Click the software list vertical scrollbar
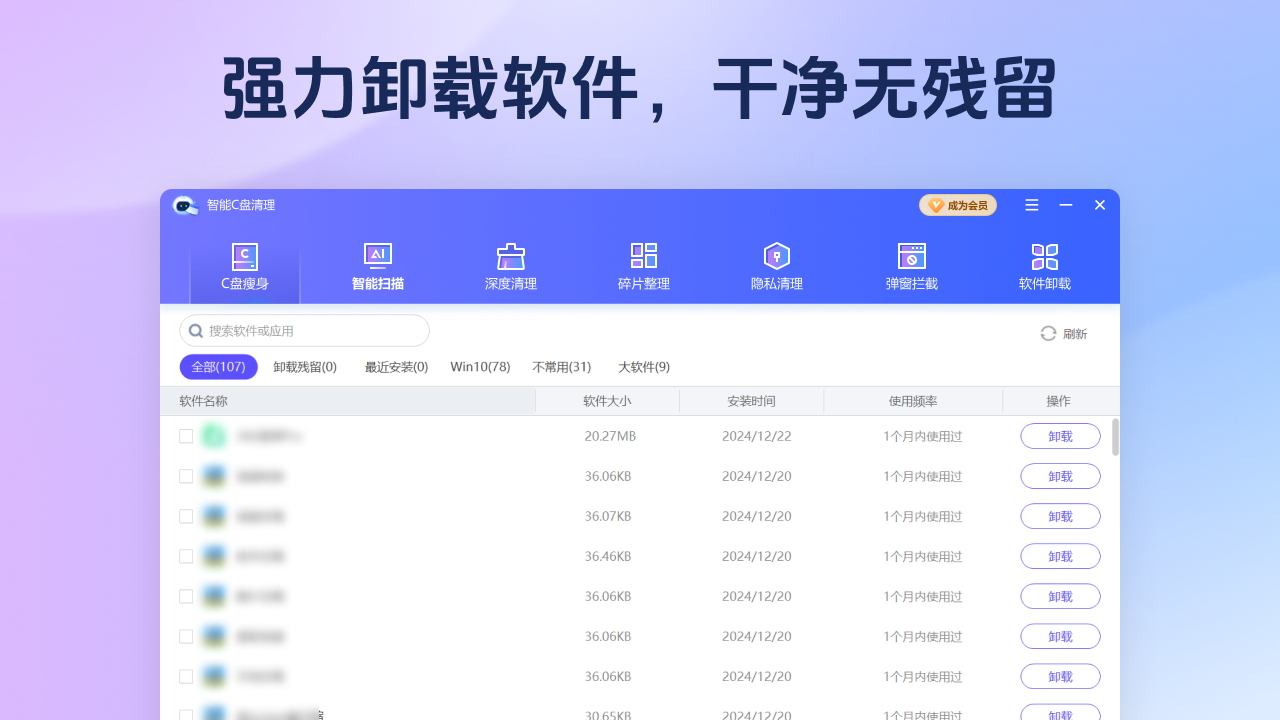Viewport: 1280px width, 720px height. click(x=1115, y=437)
